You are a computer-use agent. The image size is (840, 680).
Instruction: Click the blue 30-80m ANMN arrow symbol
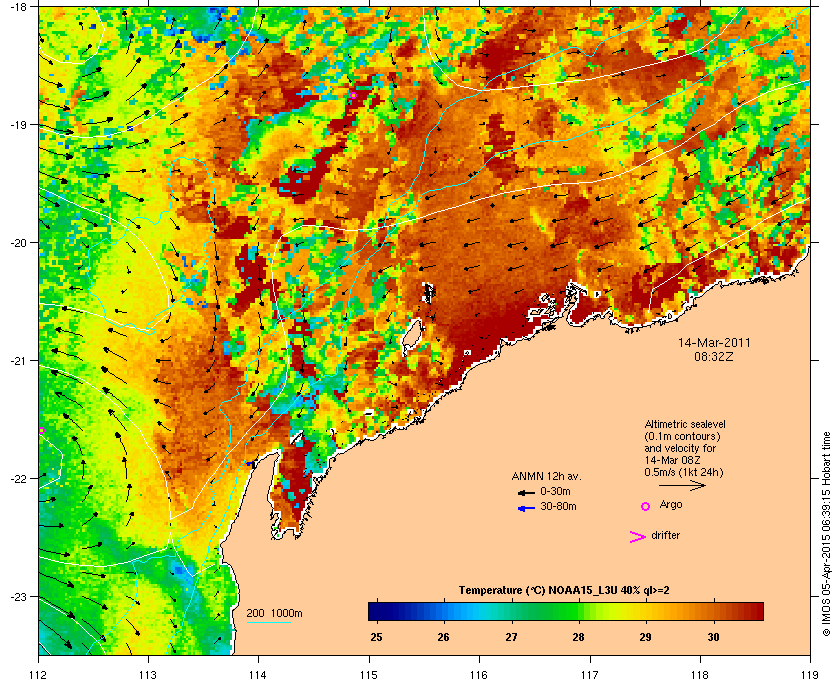[526, 508]
